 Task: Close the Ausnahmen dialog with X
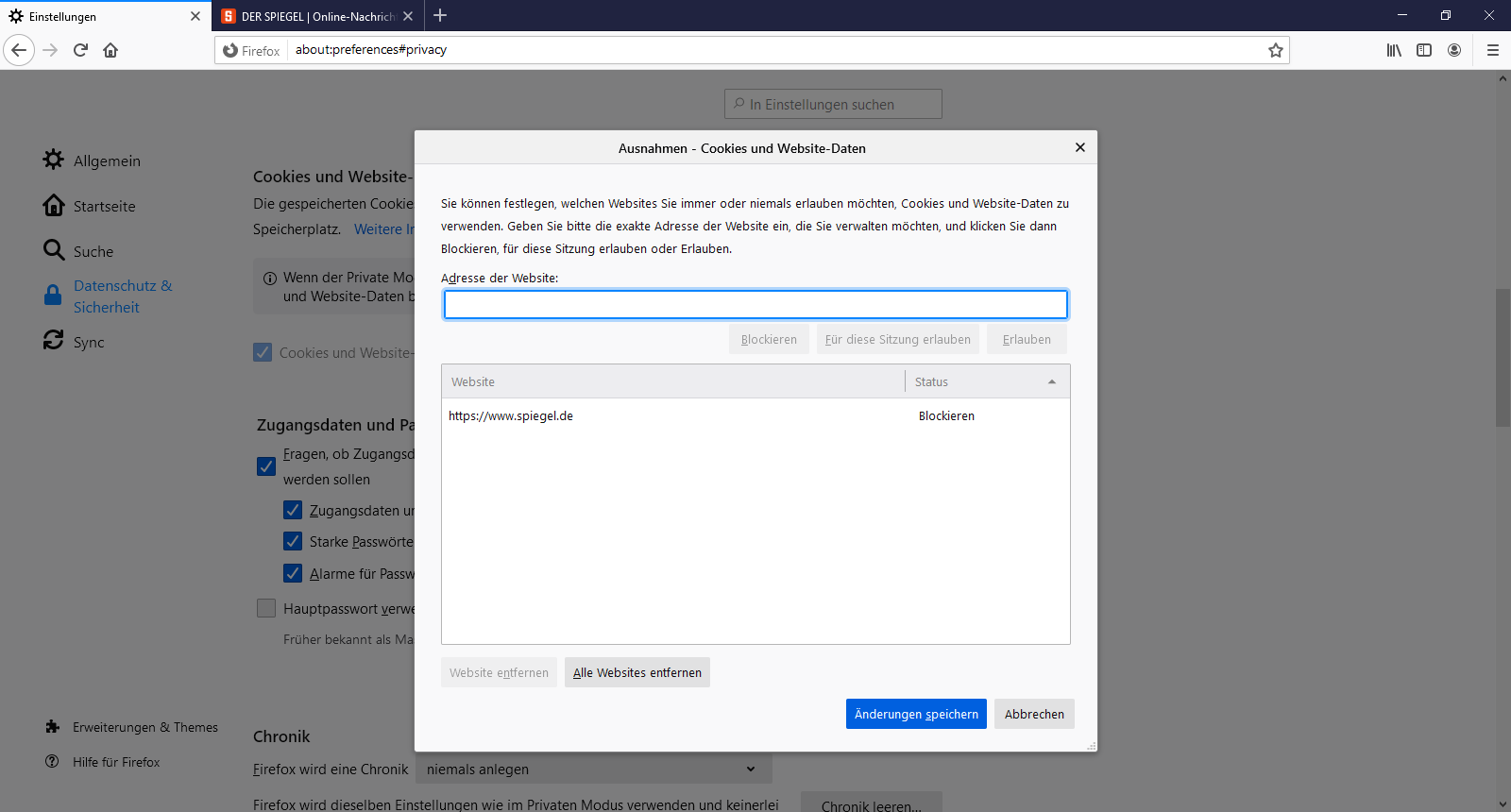(x=1079, y=147)
